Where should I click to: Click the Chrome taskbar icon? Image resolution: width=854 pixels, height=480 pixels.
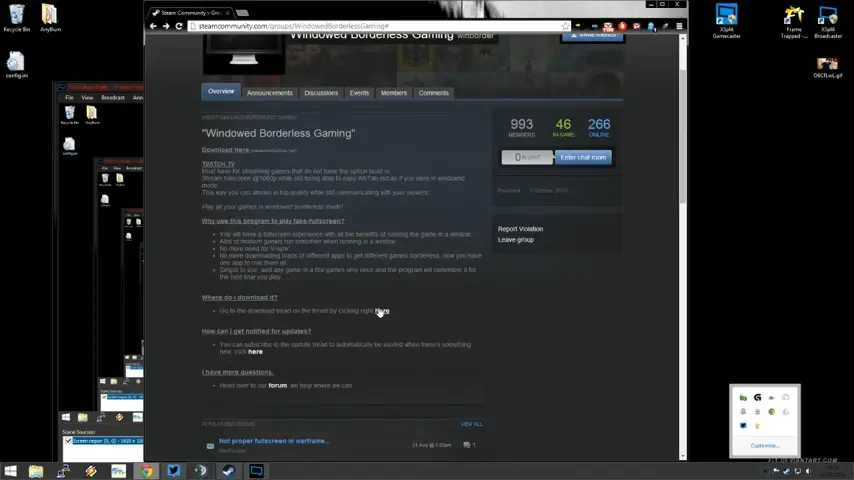coord(146,471)
